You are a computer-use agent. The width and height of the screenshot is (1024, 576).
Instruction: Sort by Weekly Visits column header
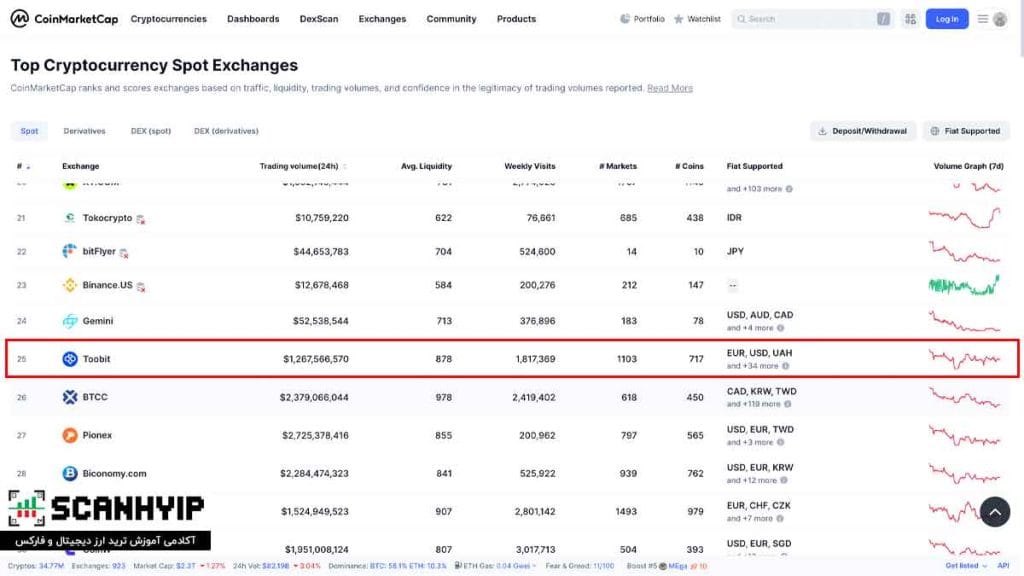[530, 166]
